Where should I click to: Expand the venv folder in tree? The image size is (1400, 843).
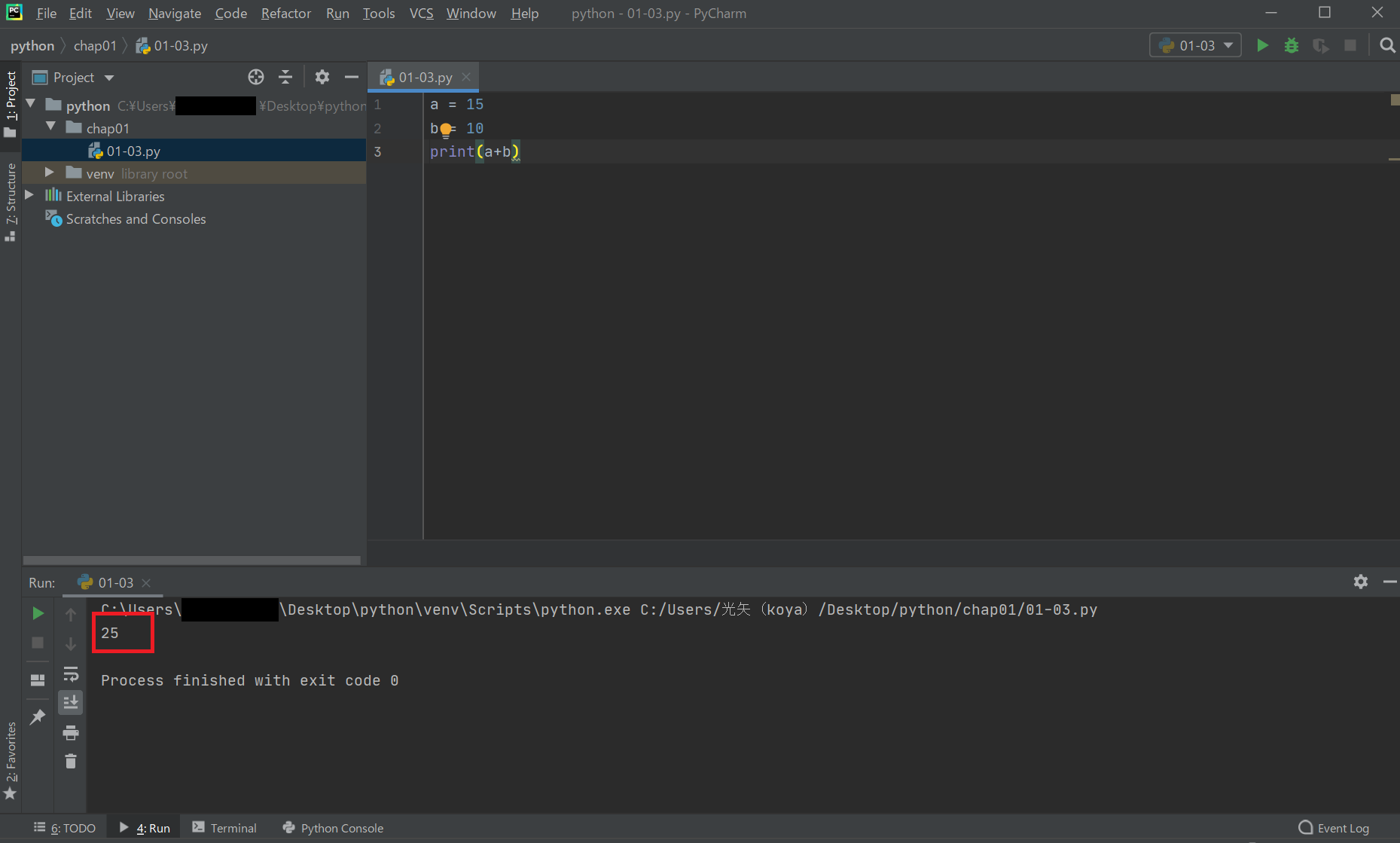50,173
